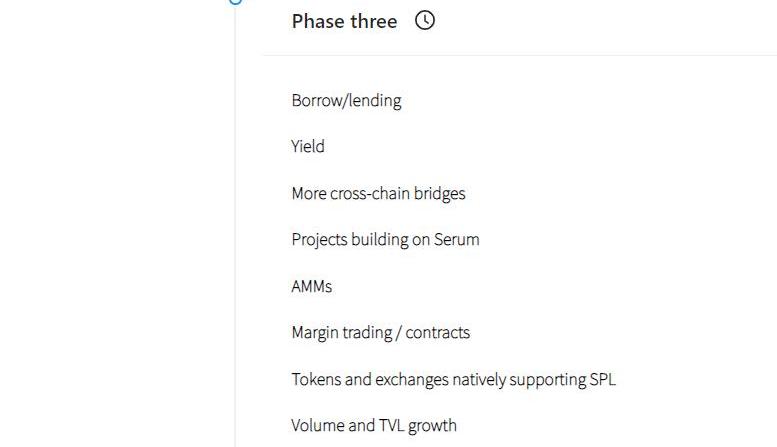Click the word Serum in the list

456,240
